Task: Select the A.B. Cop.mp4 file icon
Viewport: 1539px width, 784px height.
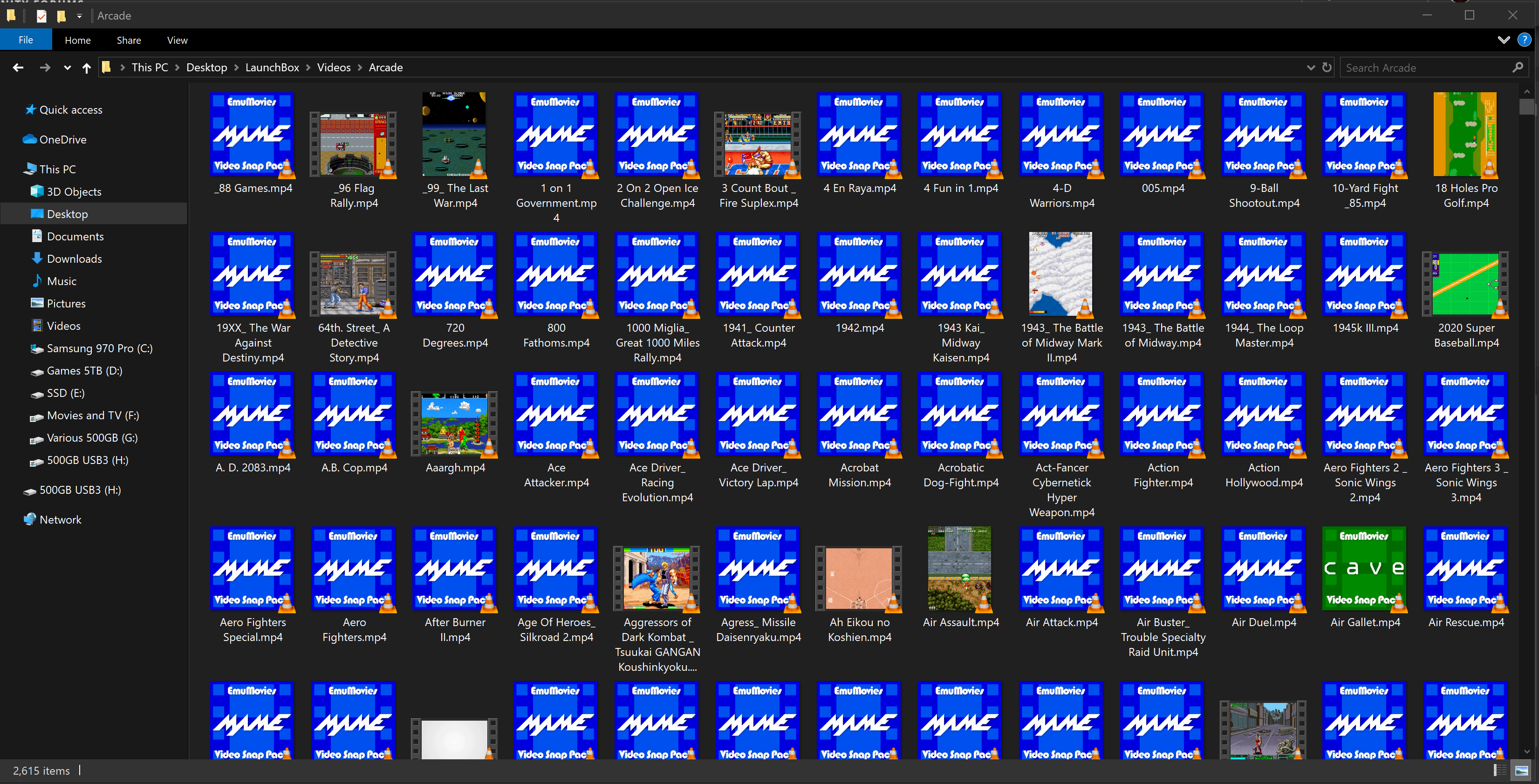Action: click(x=354, y=414)
